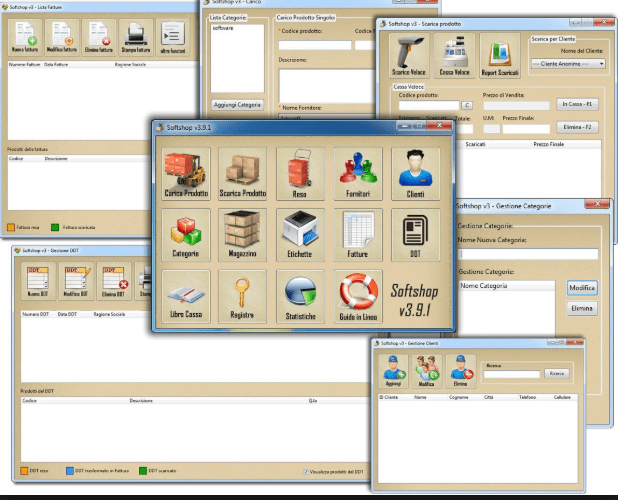Open altre funzioni in Lista Fatture window
Viewport: 618px width, 500px height.
point(173,37)
